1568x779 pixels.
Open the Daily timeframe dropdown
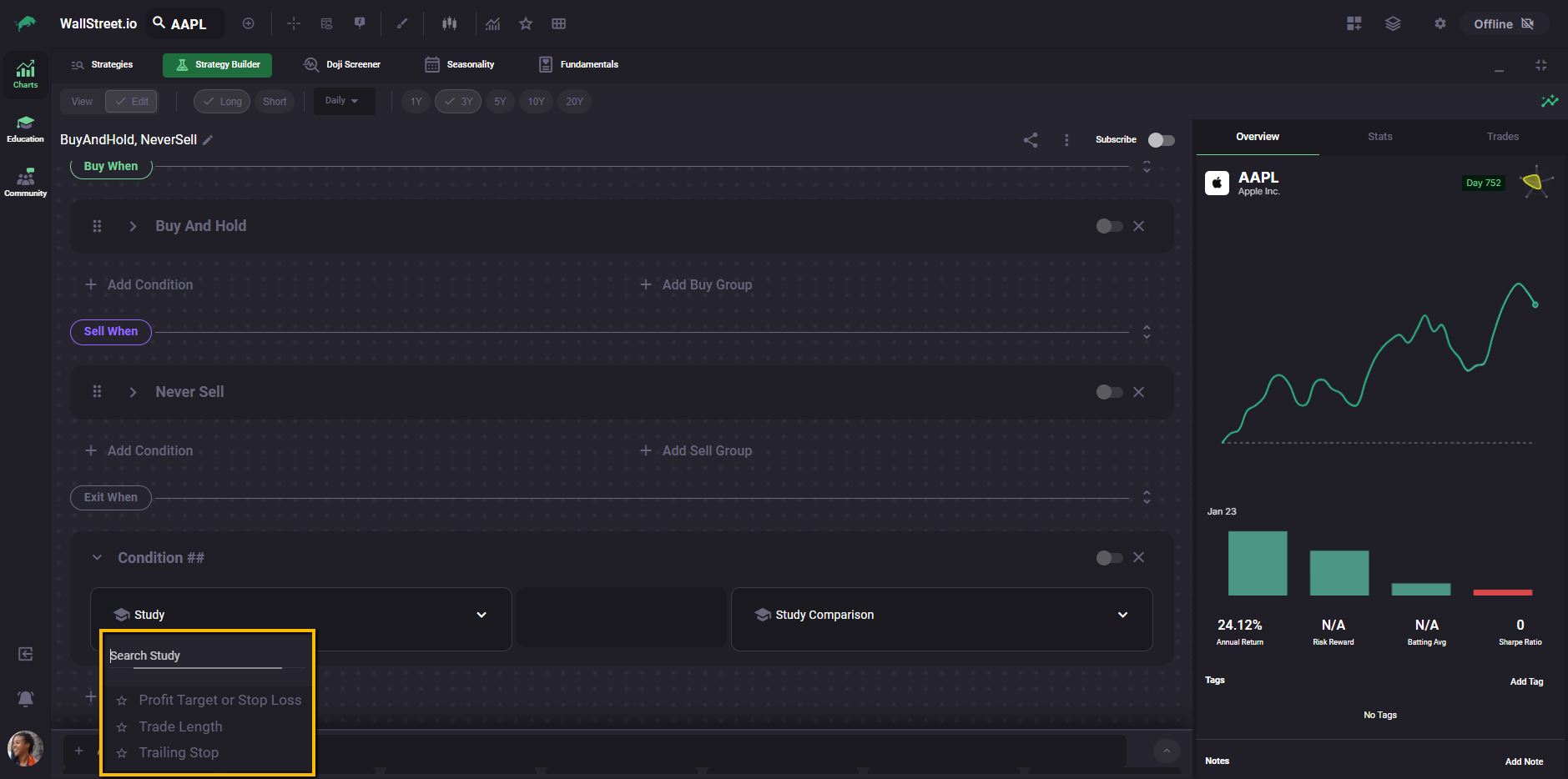342,101
